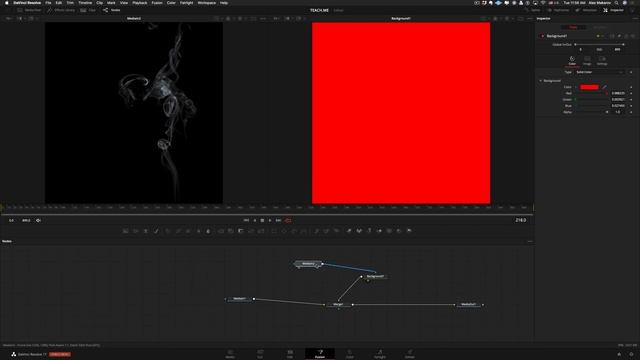640x360 pixels.
Task: Jump to the last frame
Action: coord(278,220)
